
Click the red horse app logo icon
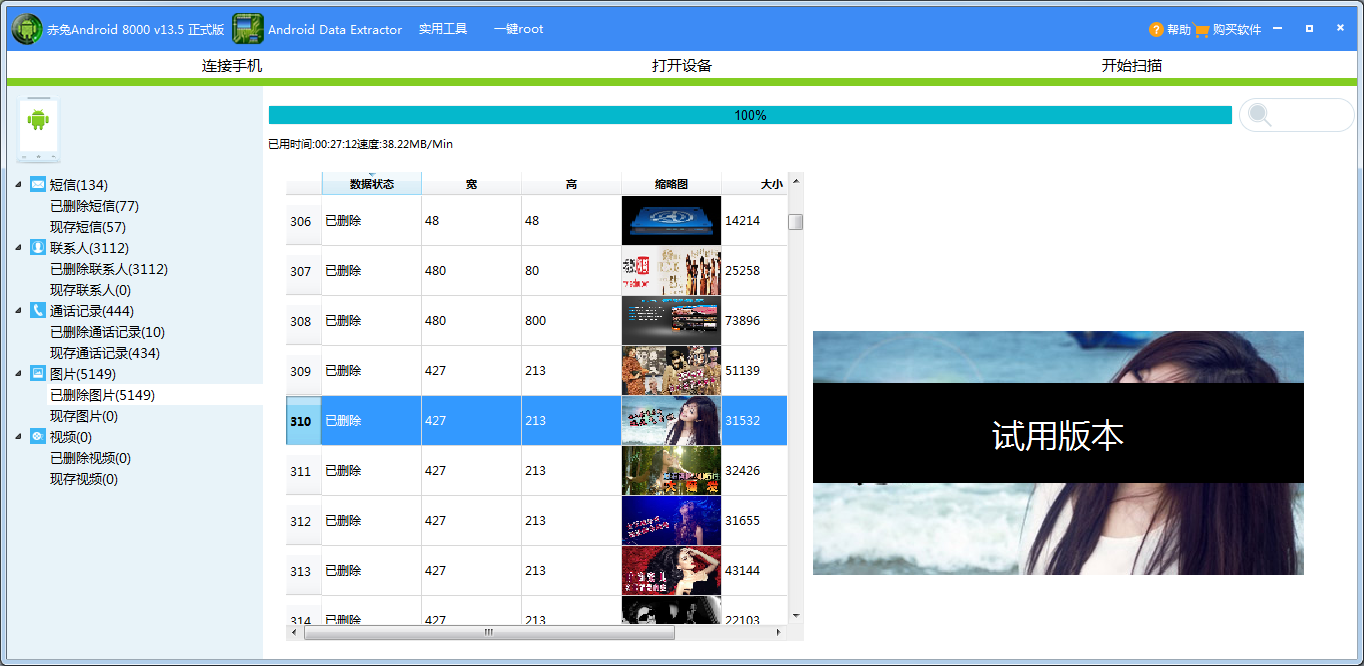[26, 29]
